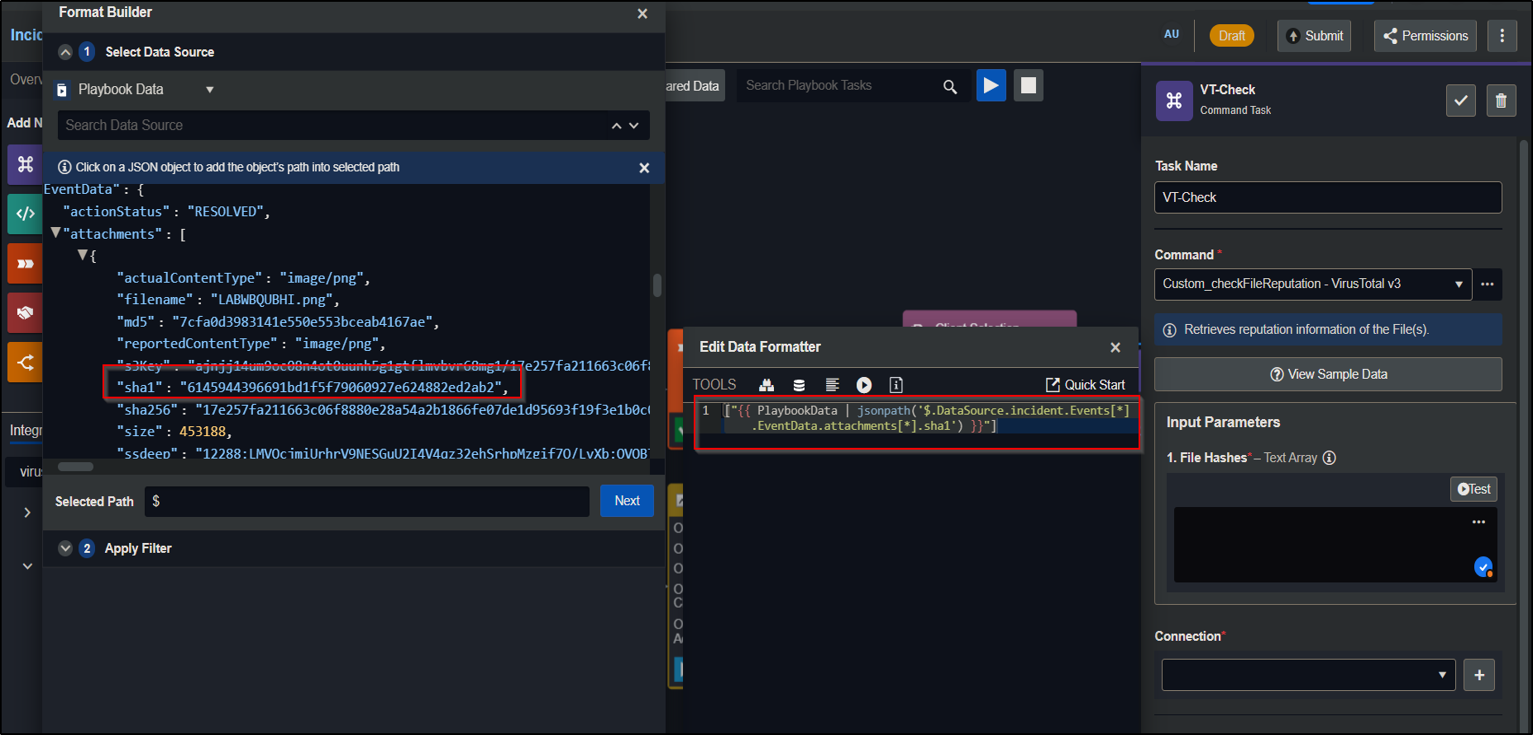Click the info icon next to File Hashes
Screen dimensions: 1533x735
tap(1329, 458)
